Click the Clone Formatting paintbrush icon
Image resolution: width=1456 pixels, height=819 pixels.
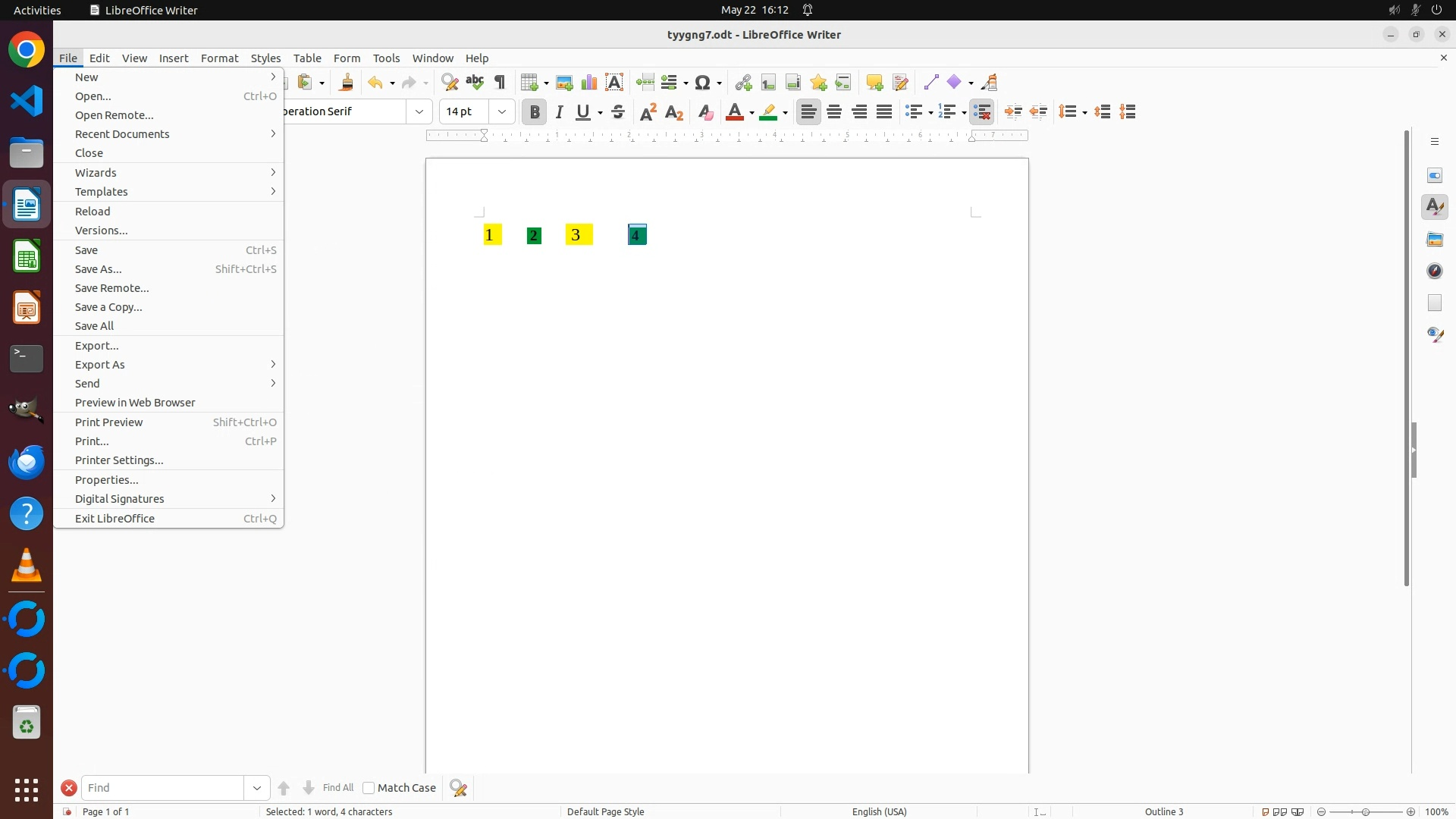[347, 83]
